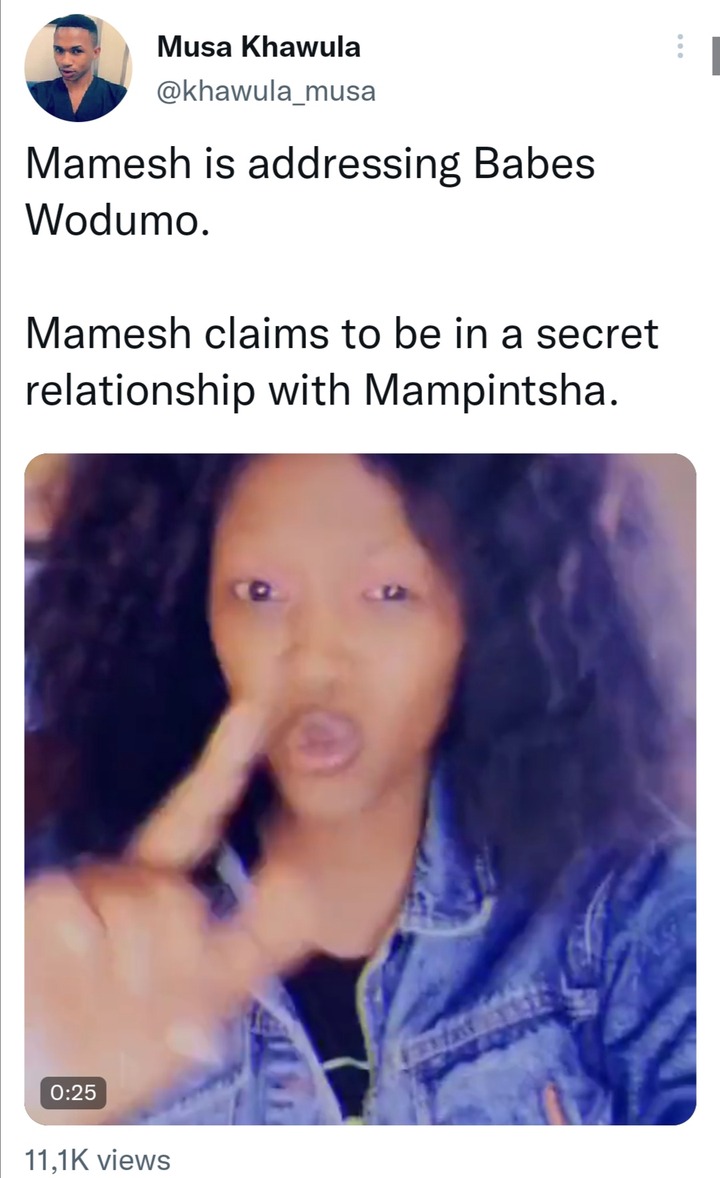This screenshot has width=720, height=1178.
Task: Open Musa Khawula's profile picture
Action: pyautogui.click(x=78, y=68)
